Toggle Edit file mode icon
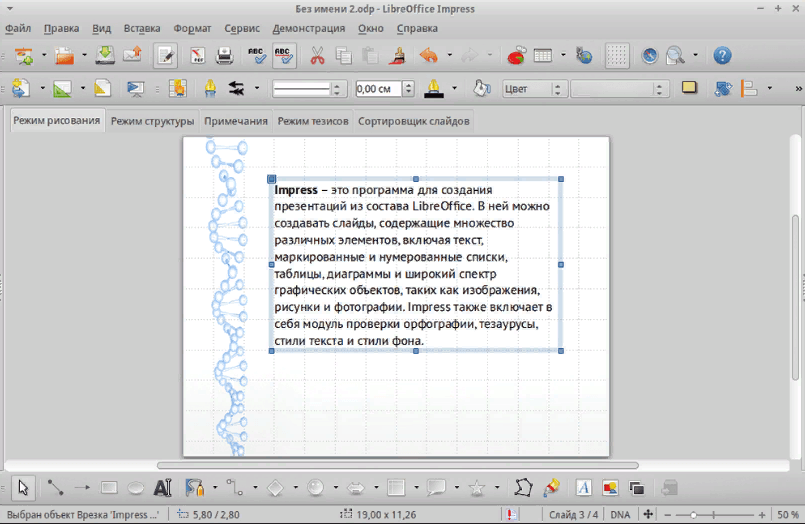805x524 pixels. coord(166,55)
